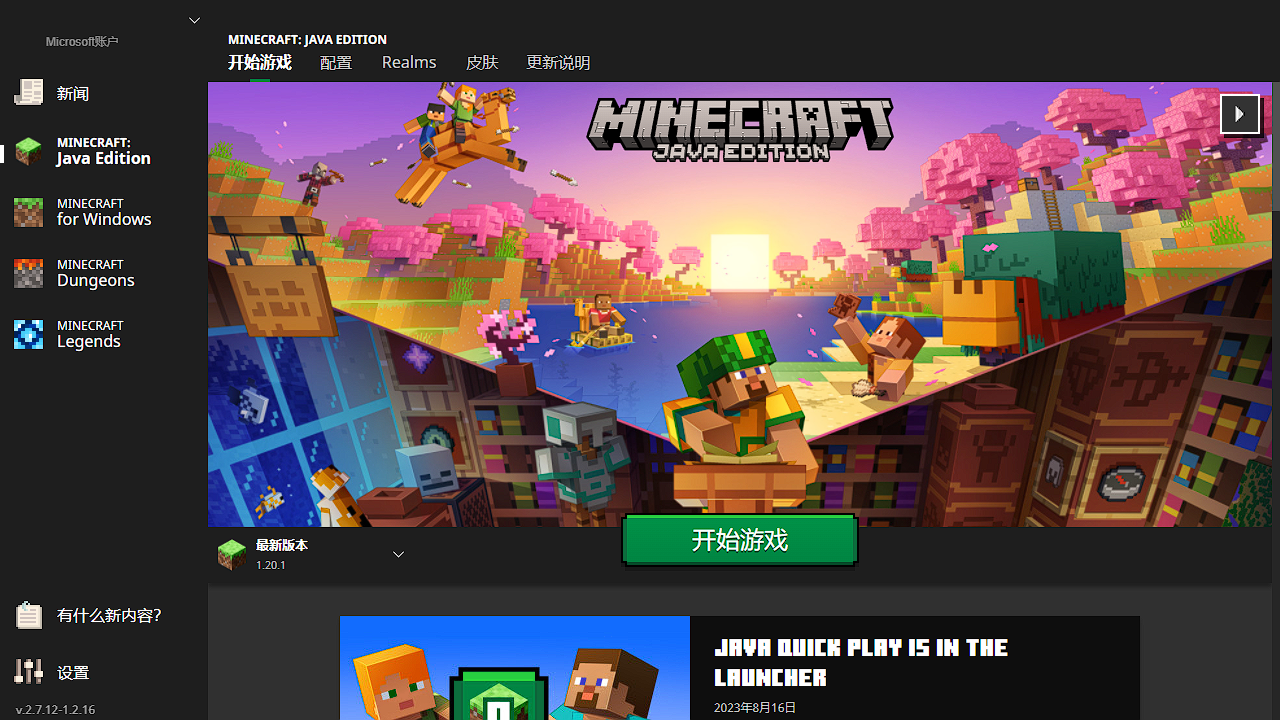
Task: Click the Quick Play news article thumbnail
Action: pos(515,668)
